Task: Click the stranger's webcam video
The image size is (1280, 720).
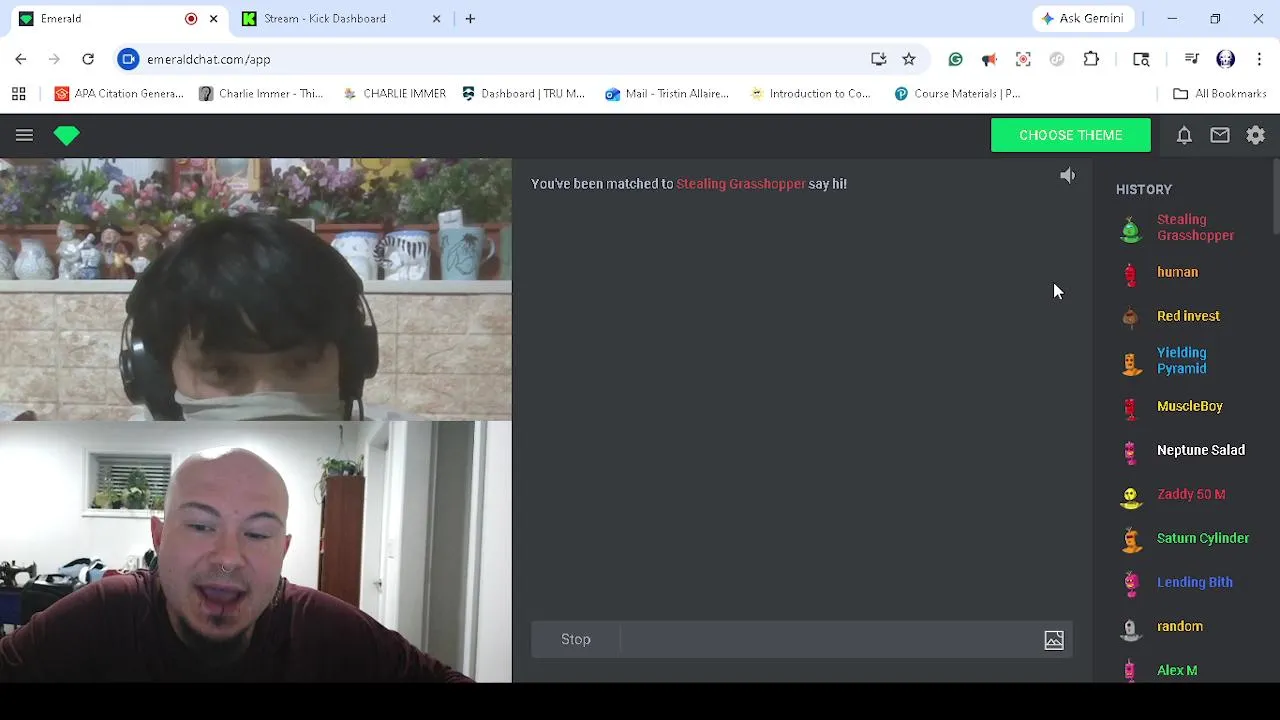Action: 256,289
